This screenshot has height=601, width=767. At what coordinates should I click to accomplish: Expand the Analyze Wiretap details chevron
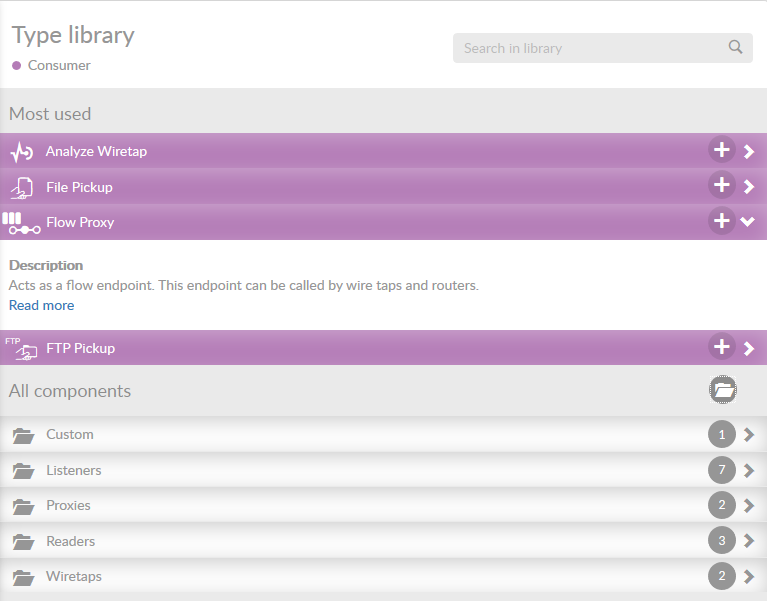749,152
